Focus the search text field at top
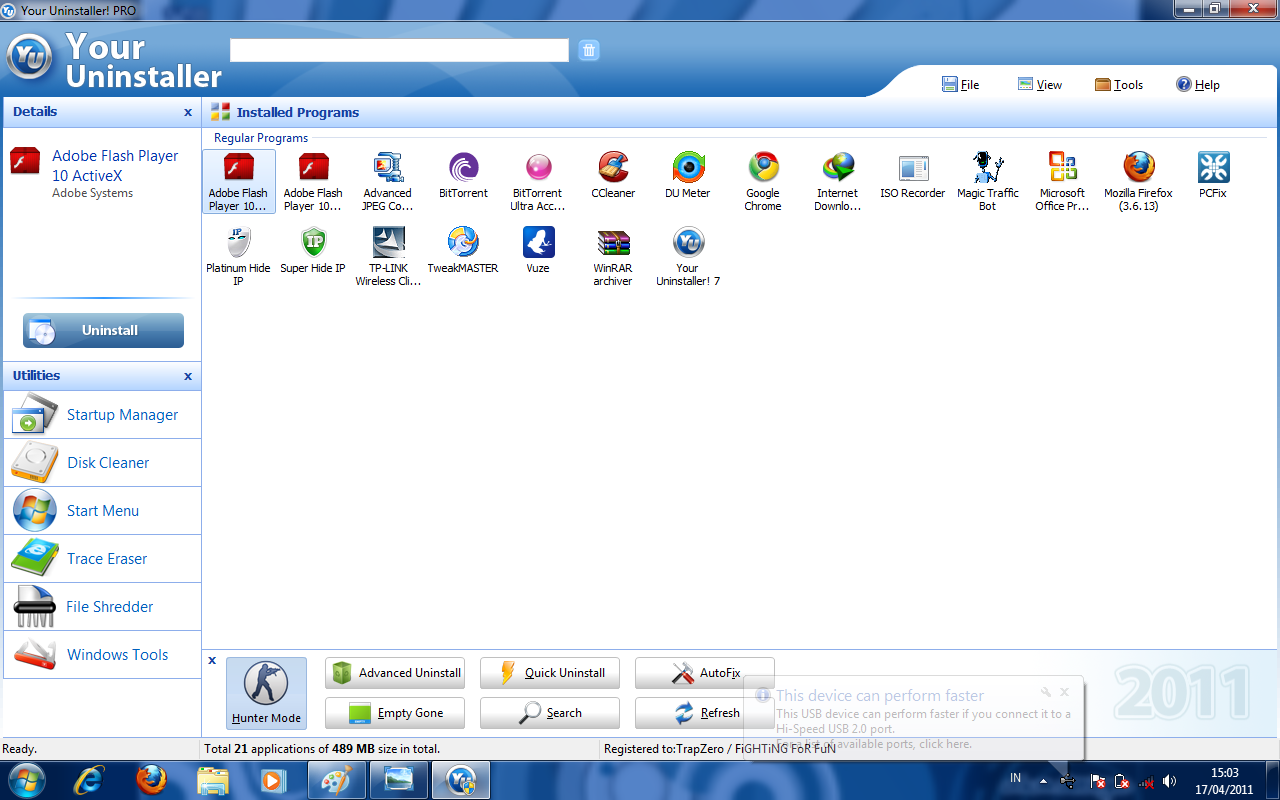The height and width of the screenshot is (800, 1280). (x=399, y=50)
